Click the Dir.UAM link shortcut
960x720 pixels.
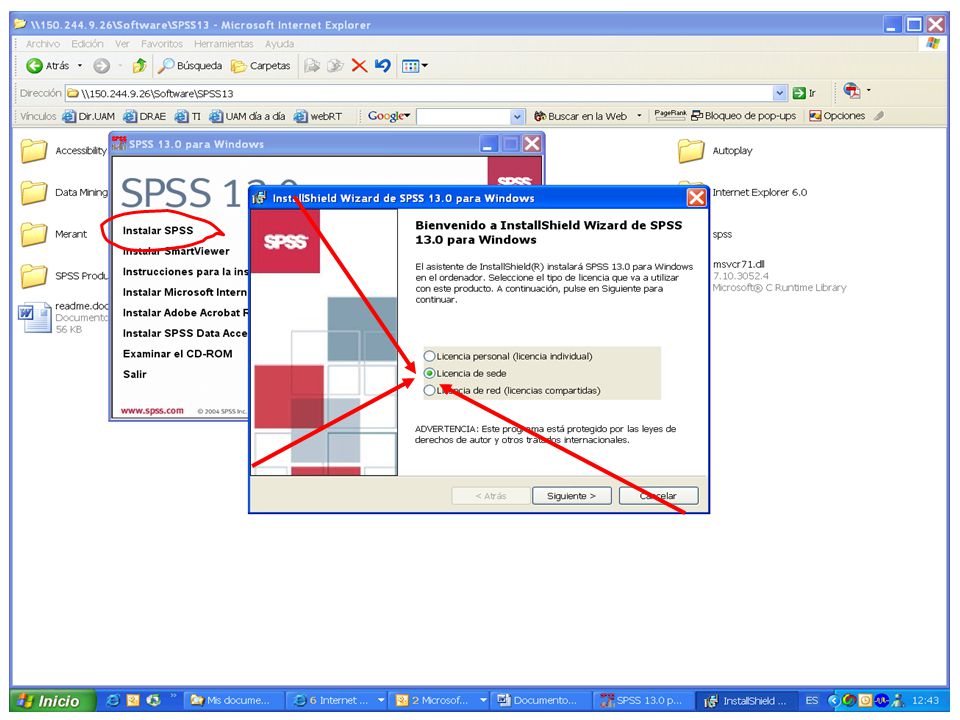pyautogui.click(x=89, y=116)
